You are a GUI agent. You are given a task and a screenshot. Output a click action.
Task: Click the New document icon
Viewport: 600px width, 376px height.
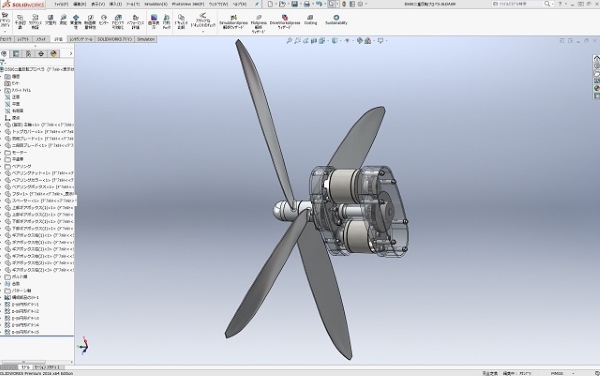click(270, 4)
